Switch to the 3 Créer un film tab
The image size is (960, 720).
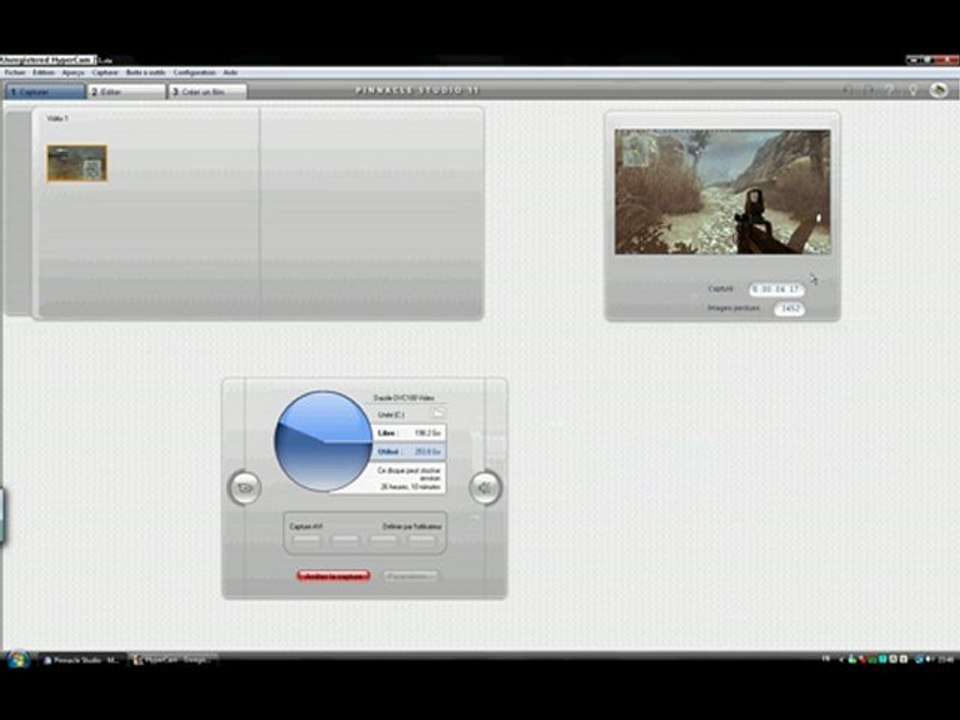tap(208, 92)
